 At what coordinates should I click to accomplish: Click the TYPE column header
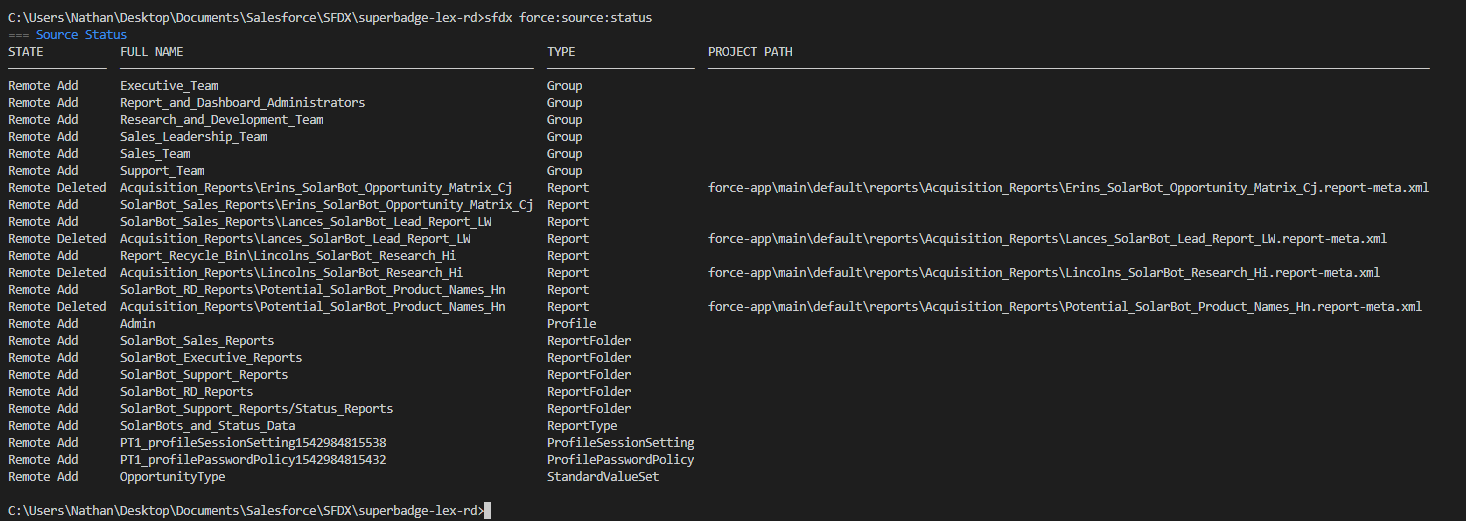pyautogui.click(x=561, y=52)
